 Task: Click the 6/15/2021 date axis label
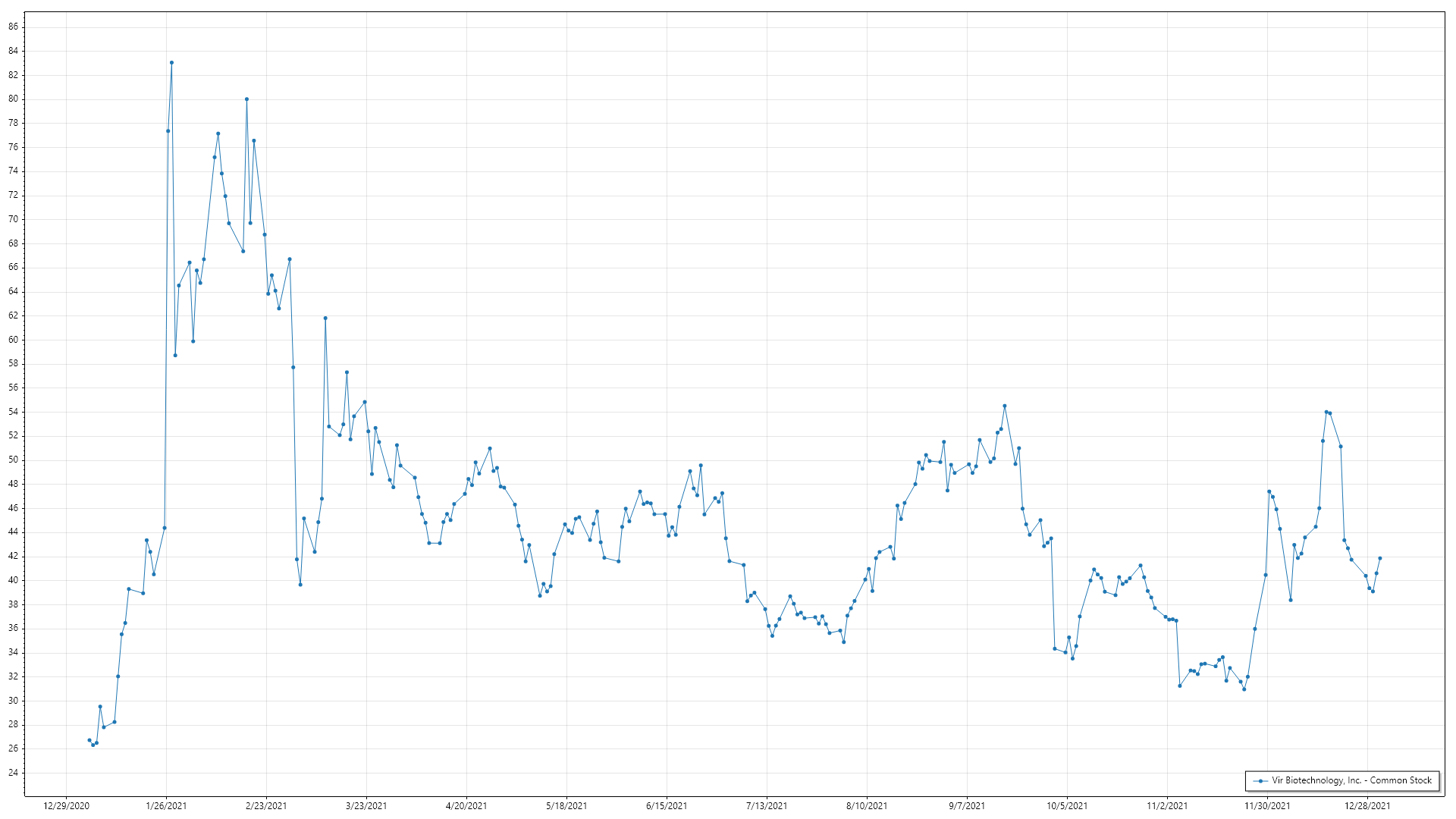(667, 806)
